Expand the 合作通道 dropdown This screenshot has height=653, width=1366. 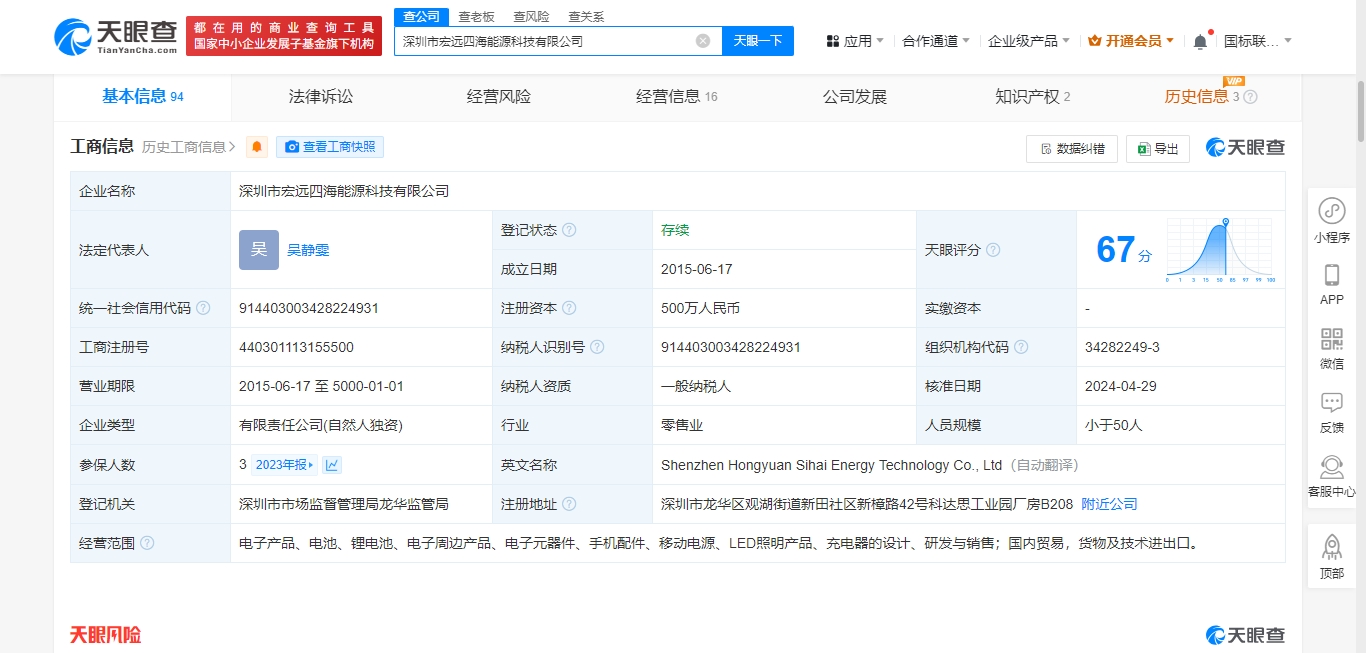(937, 41)
